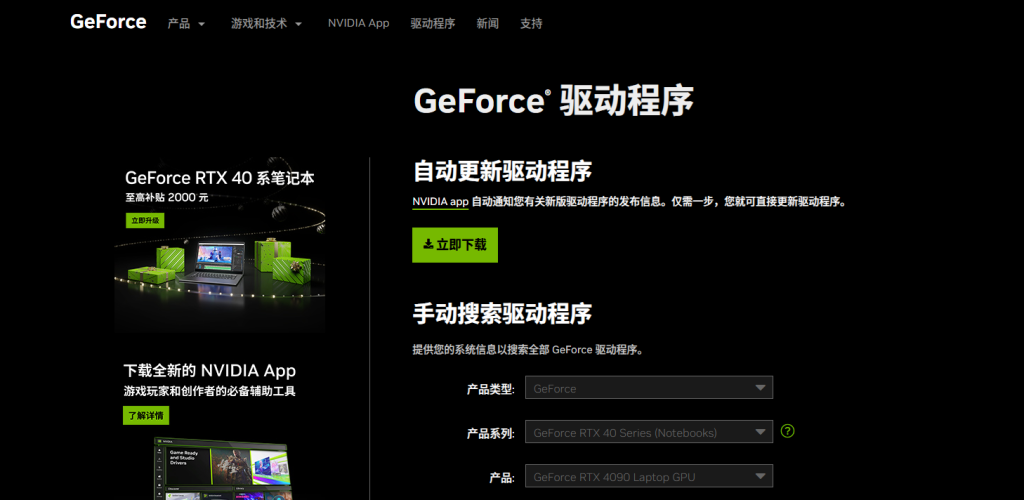Select 支持 in the top navigation
The image size is (1024, 500).
pos(531,23)
